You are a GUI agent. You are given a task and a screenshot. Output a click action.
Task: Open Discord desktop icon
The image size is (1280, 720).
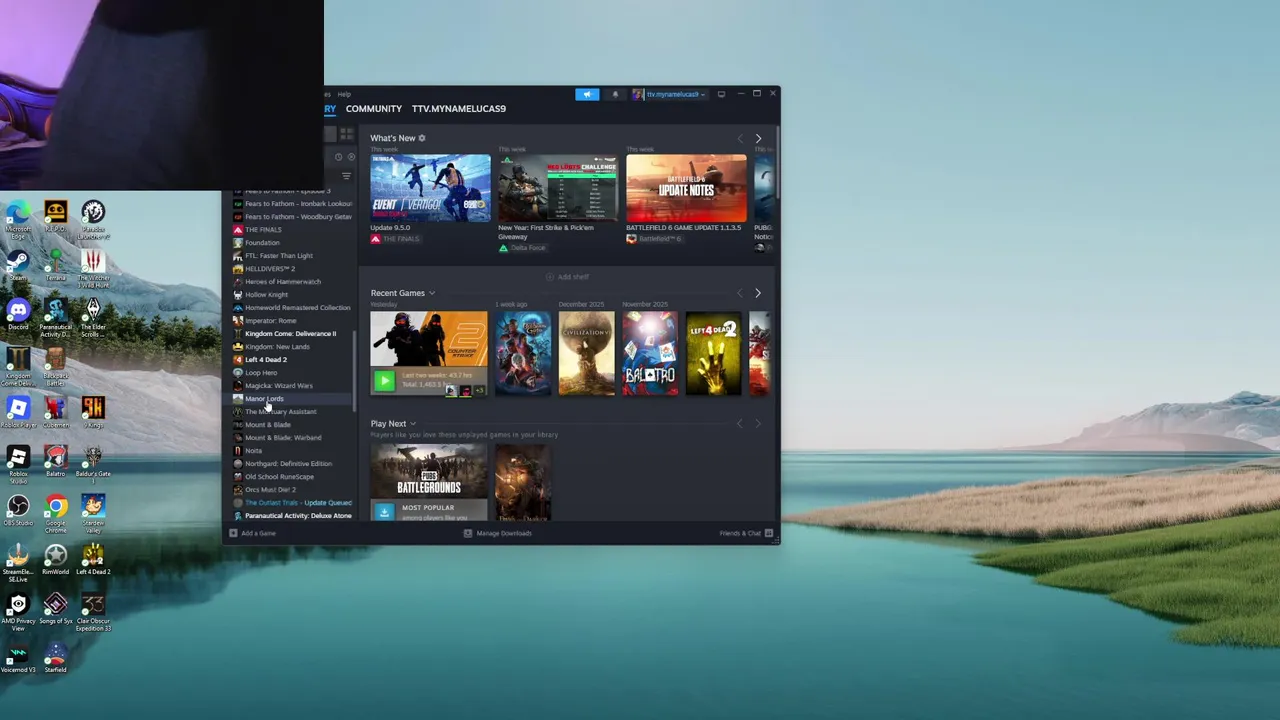click(x=18, y=316)
